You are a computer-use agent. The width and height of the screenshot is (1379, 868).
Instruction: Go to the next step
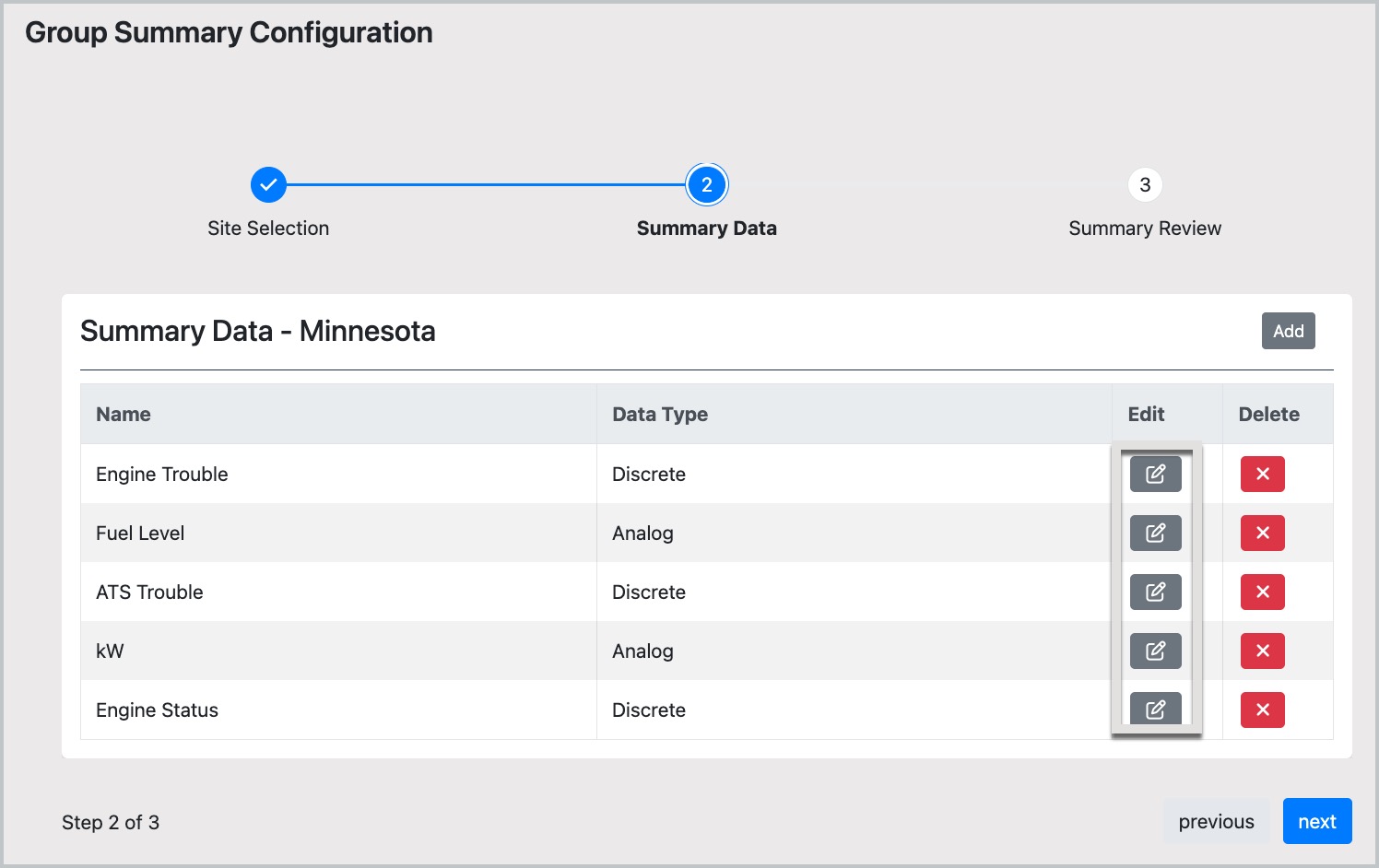[x=1316, y=821]
